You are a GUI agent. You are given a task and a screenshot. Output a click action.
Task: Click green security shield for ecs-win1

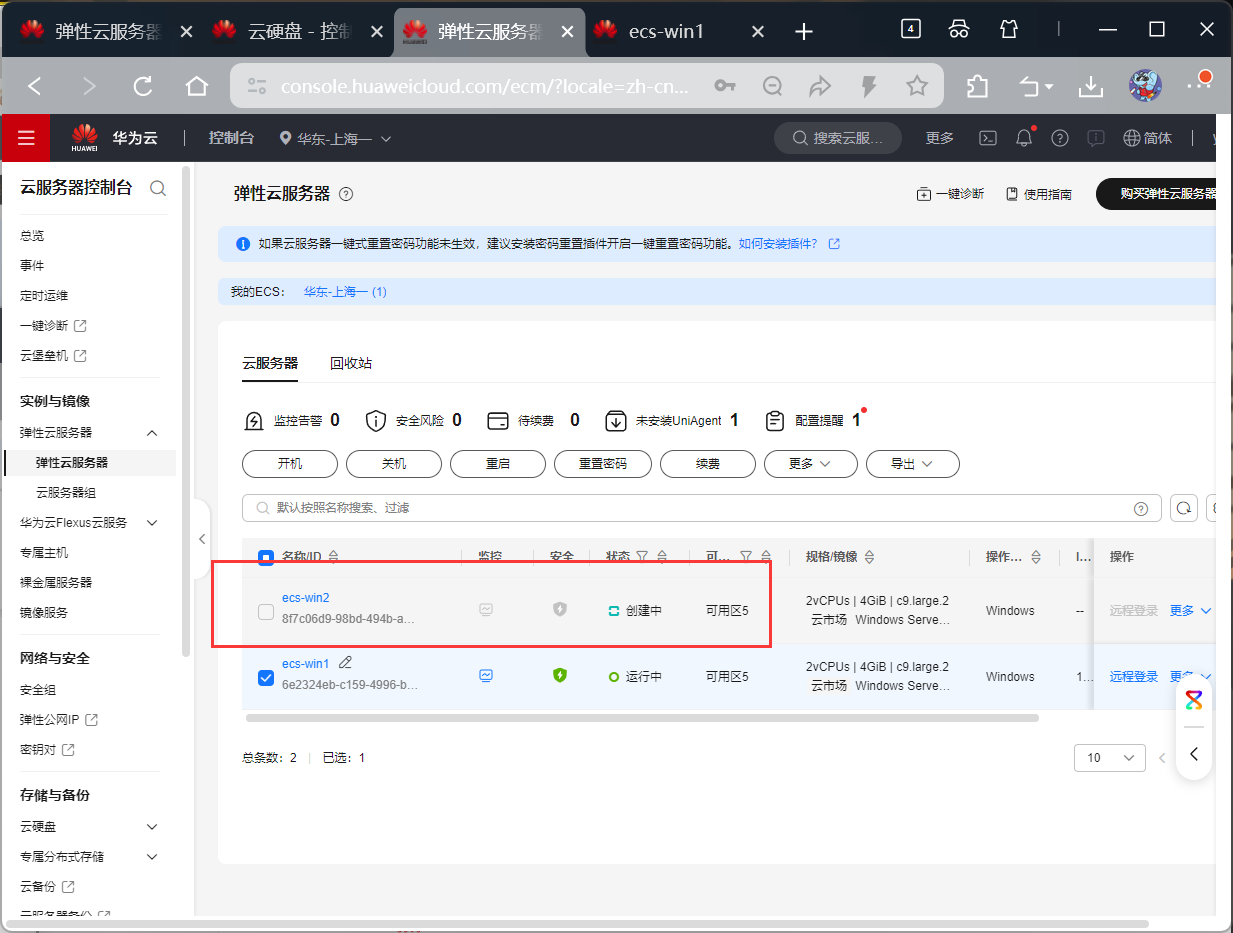click(560, 675)
